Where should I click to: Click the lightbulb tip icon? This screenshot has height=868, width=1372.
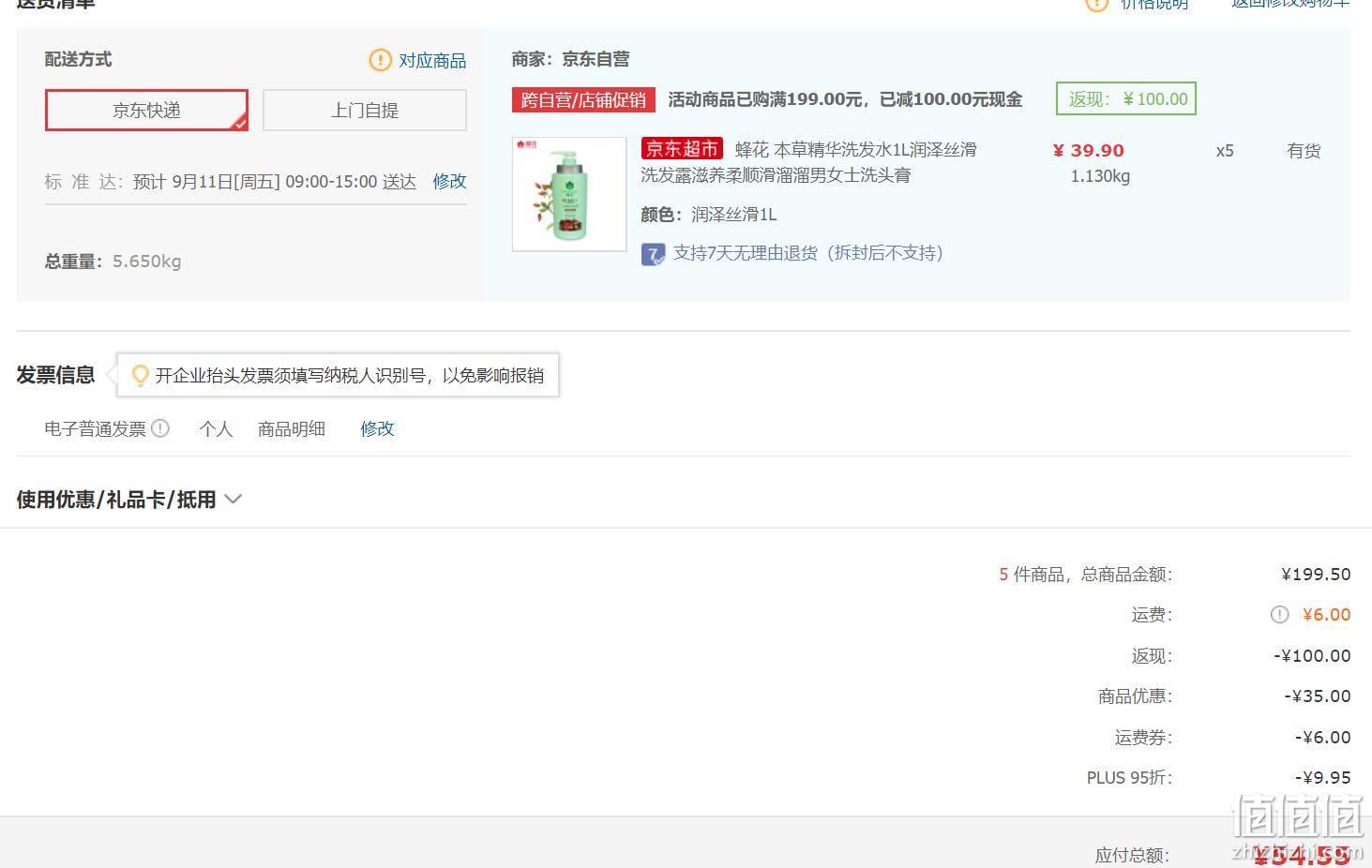[x=140, y=376]
